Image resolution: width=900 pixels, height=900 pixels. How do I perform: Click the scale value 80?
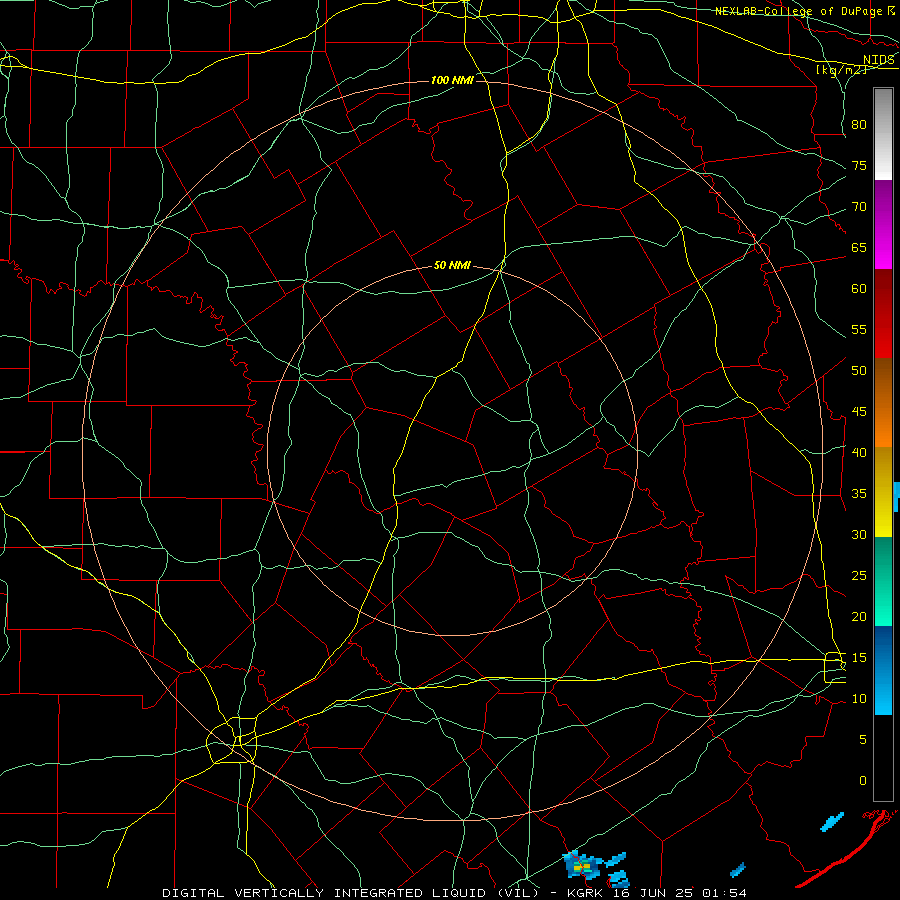pos(859,125)
